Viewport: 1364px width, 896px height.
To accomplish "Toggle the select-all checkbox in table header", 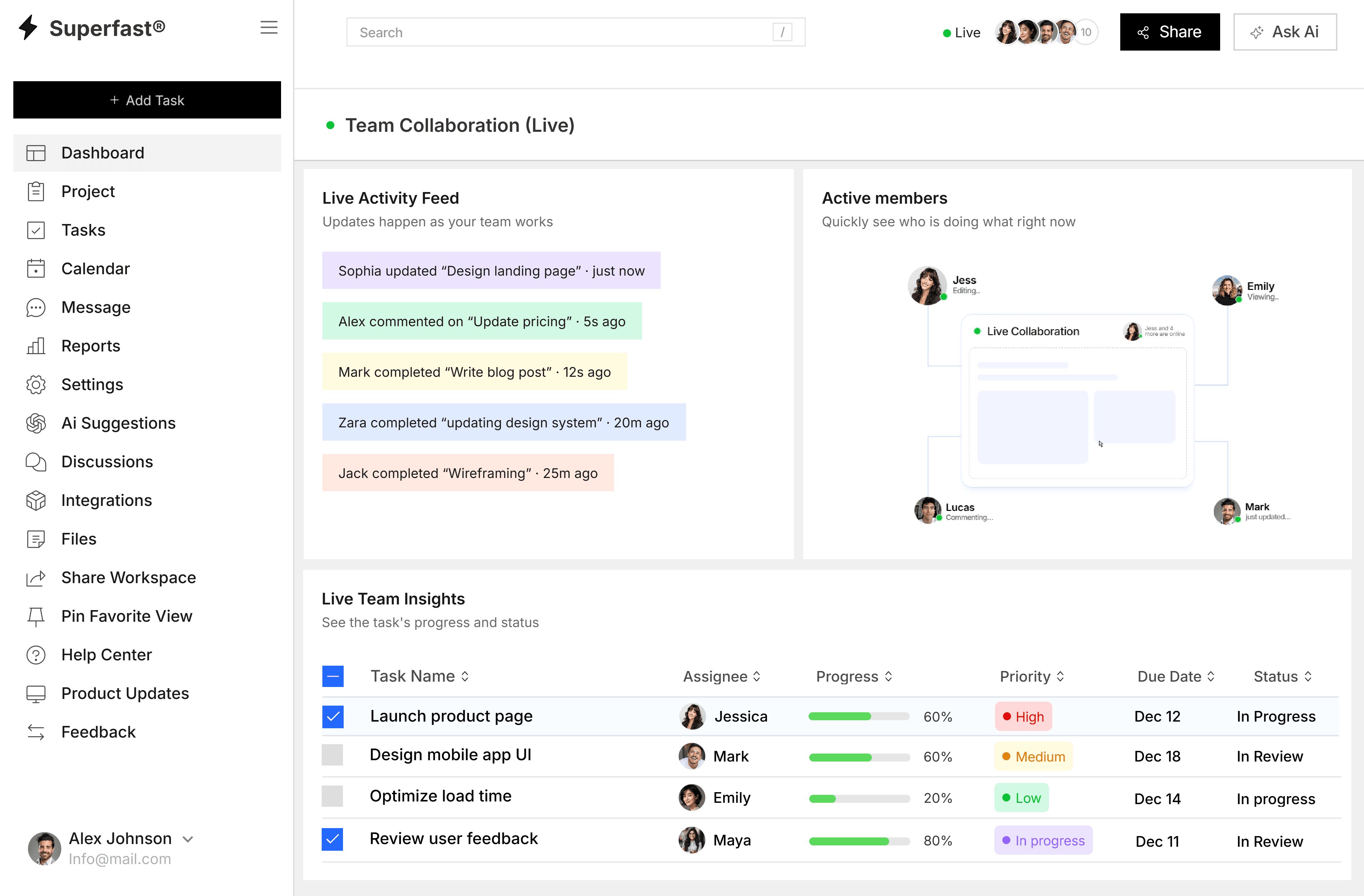I will [332, 677].
